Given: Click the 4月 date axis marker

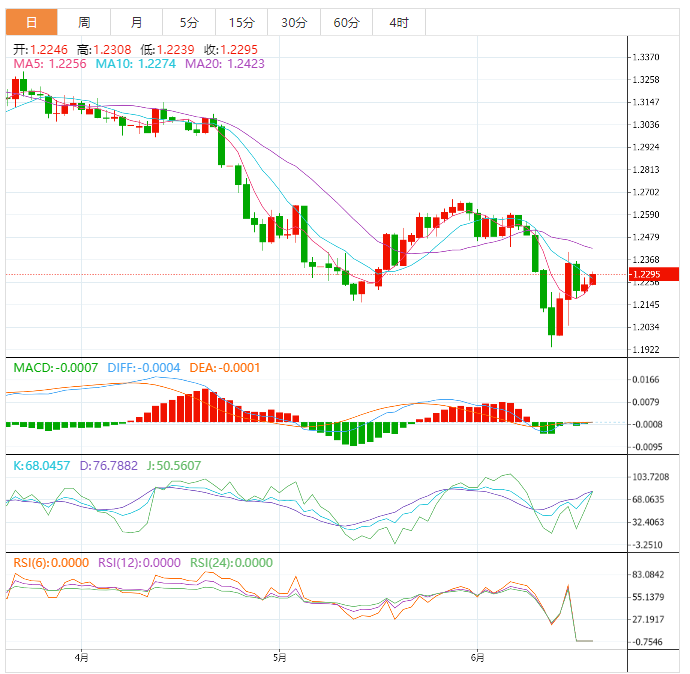Looking at the screenshot, I should pyautogui.click(x=81, y=658).
